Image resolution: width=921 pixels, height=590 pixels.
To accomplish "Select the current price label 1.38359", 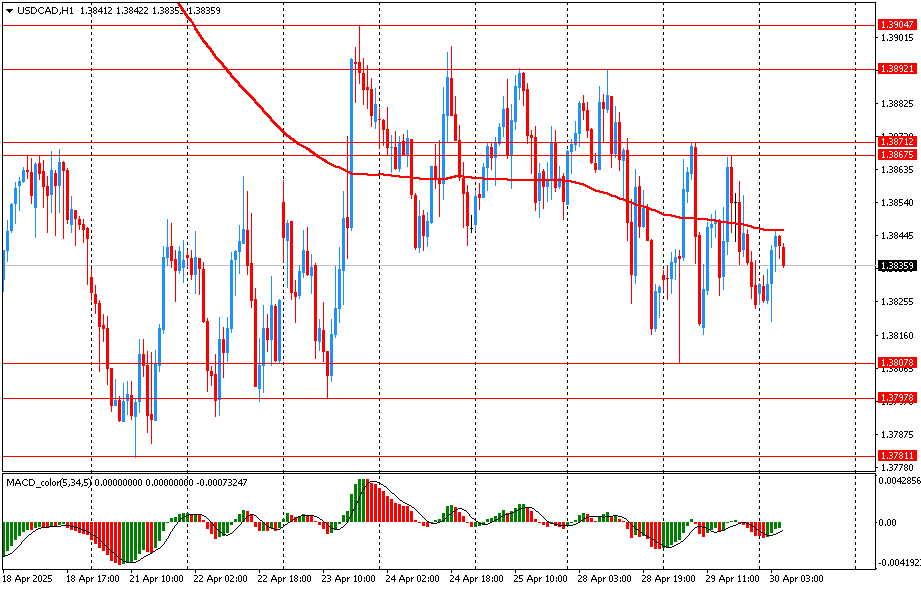I will 894,266.
